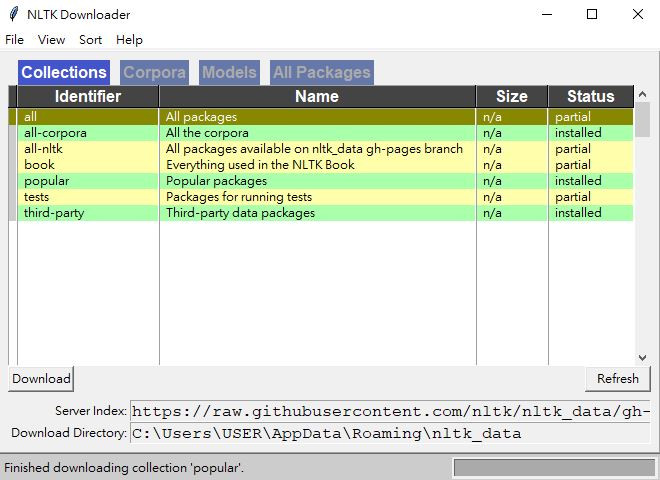The width and height of the screenshot is (660, 480).
Task: Click the 'partial' status of tests
Action: pyautogui.click(x=591, y=197)
